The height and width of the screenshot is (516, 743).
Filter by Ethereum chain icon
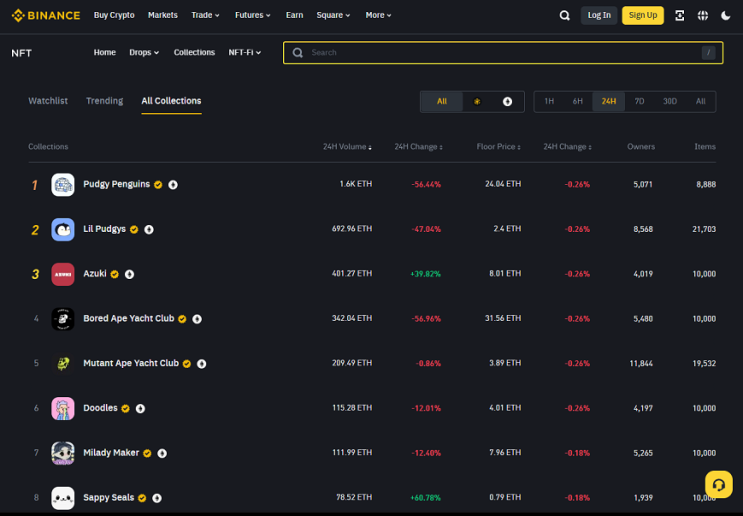point(507,101)
